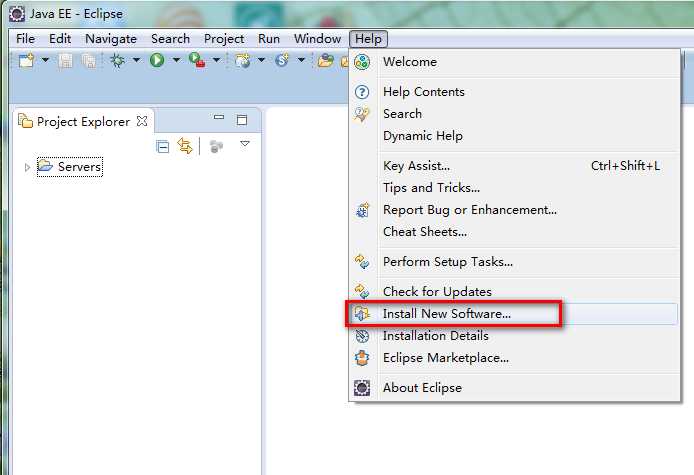Click the Collapse All icon in Project Explorer
Viewport: 694px width, 475px height.
tap(162, 146)
